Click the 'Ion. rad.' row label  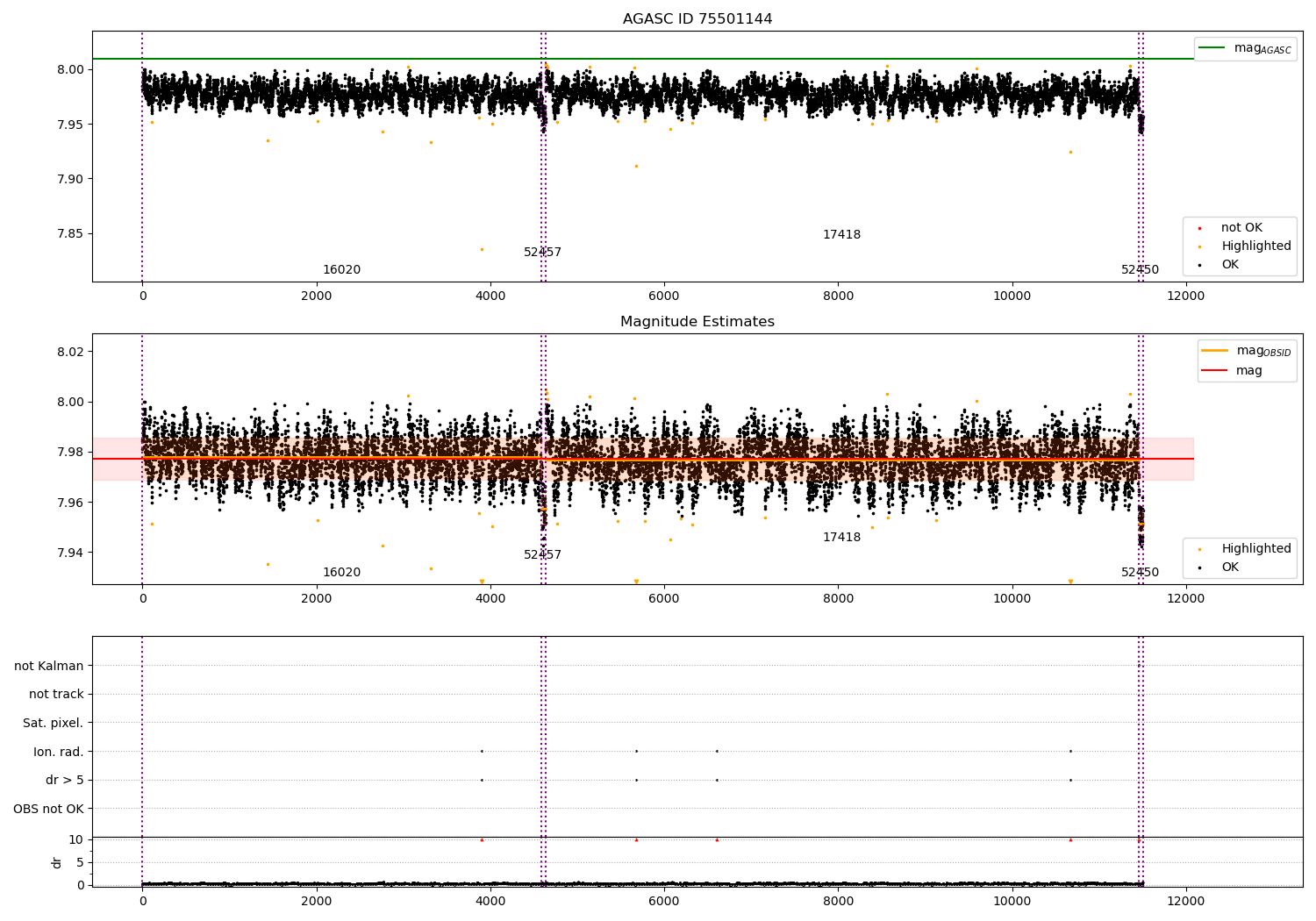click(59, 752)
